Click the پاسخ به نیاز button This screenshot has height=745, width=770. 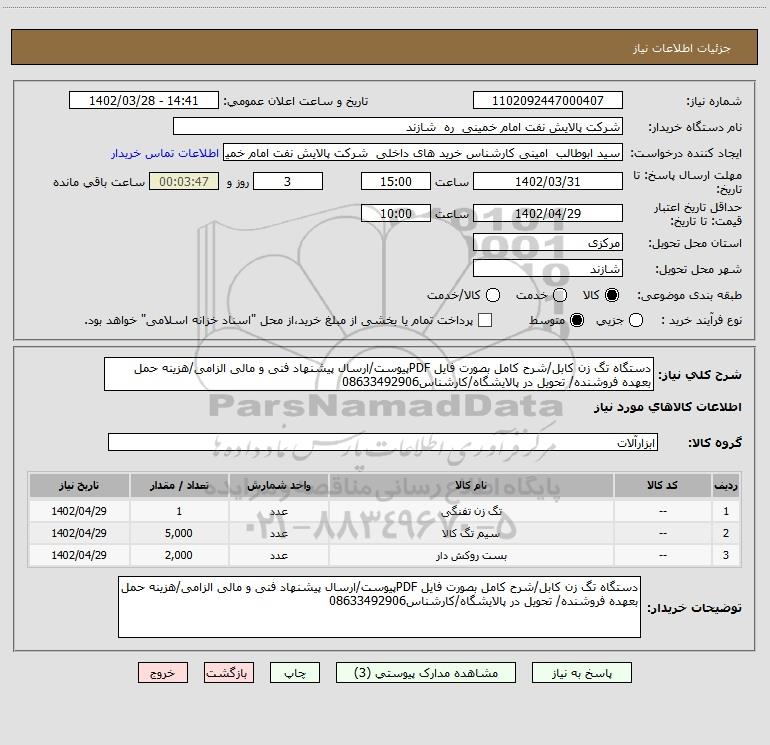[582, 673]
